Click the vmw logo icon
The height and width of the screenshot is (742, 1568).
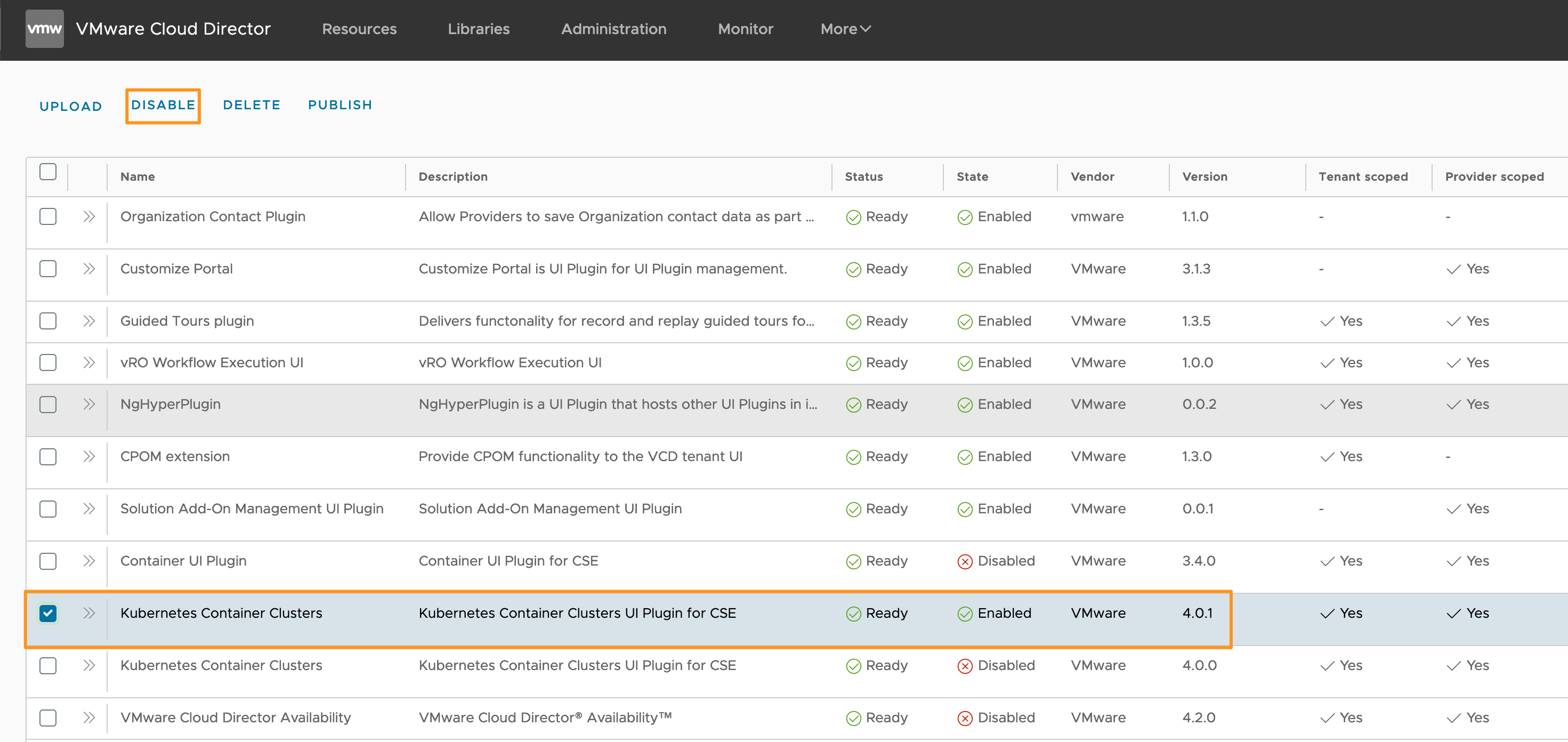tap(44, 29)
